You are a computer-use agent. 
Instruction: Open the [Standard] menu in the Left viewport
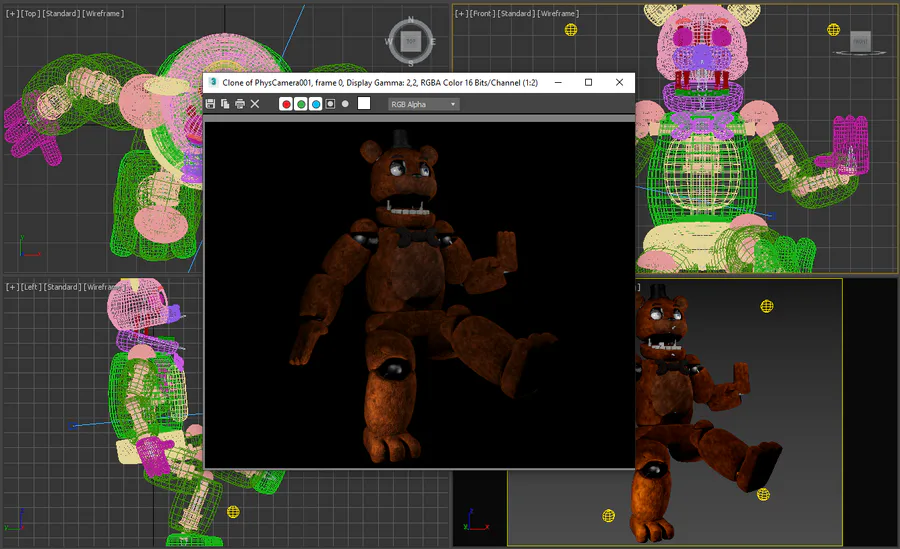(63, 287)
